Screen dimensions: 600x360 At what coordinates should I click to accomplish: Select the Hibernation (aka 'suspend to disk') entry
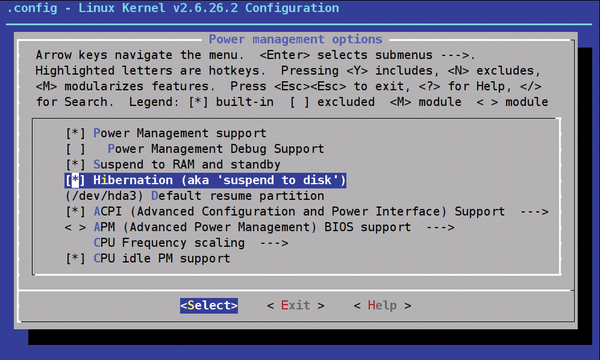[206, 180]
